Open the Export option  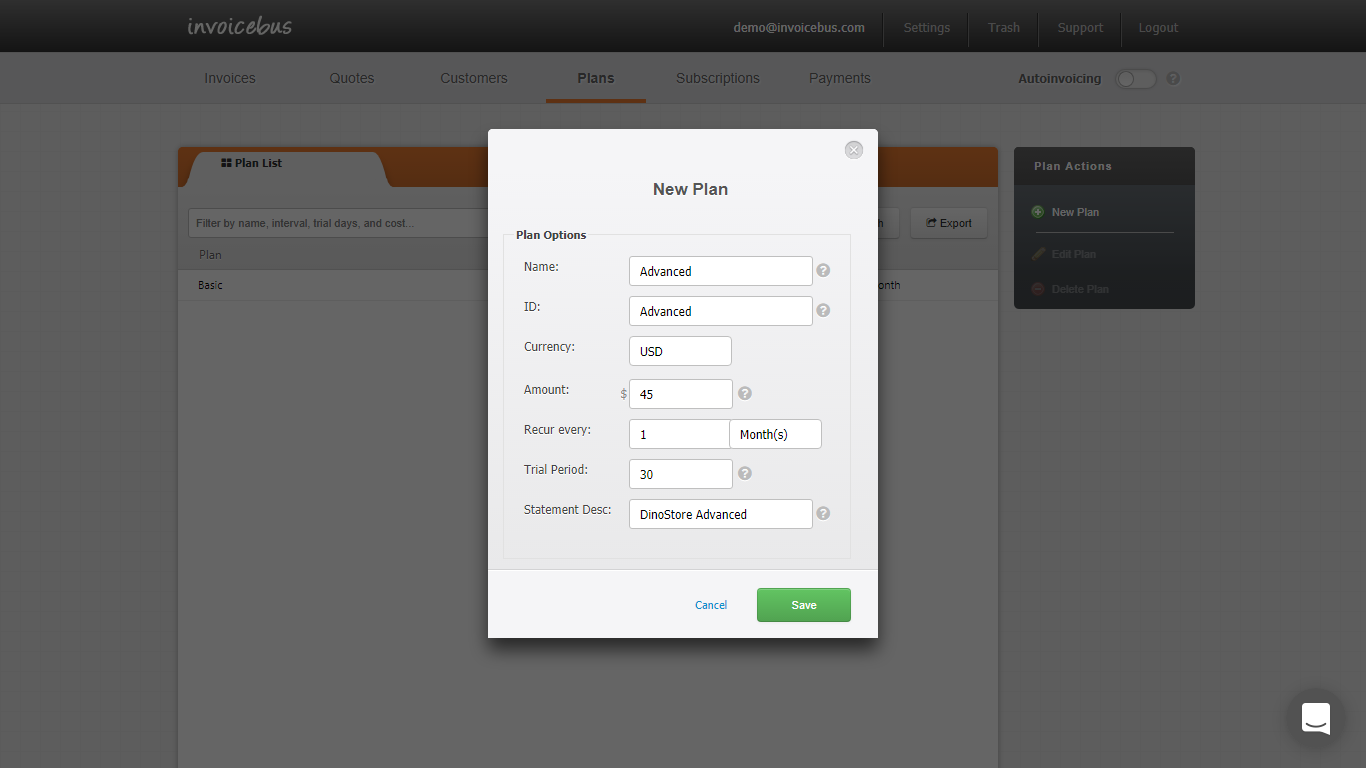[948, 222]
